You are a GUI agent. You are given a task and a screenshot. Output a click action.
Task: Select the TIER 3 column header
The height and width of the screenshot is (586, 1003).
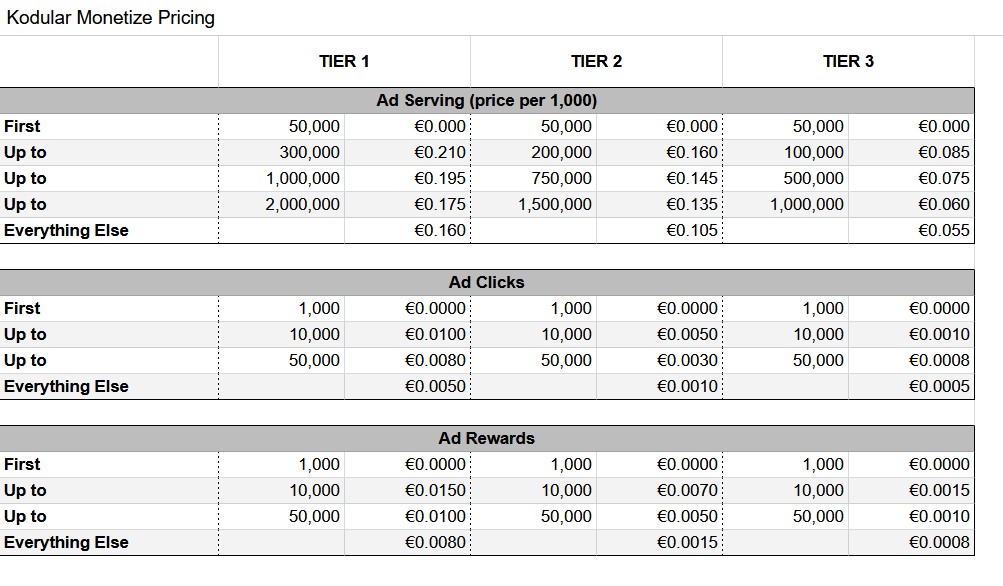(848, 61)
